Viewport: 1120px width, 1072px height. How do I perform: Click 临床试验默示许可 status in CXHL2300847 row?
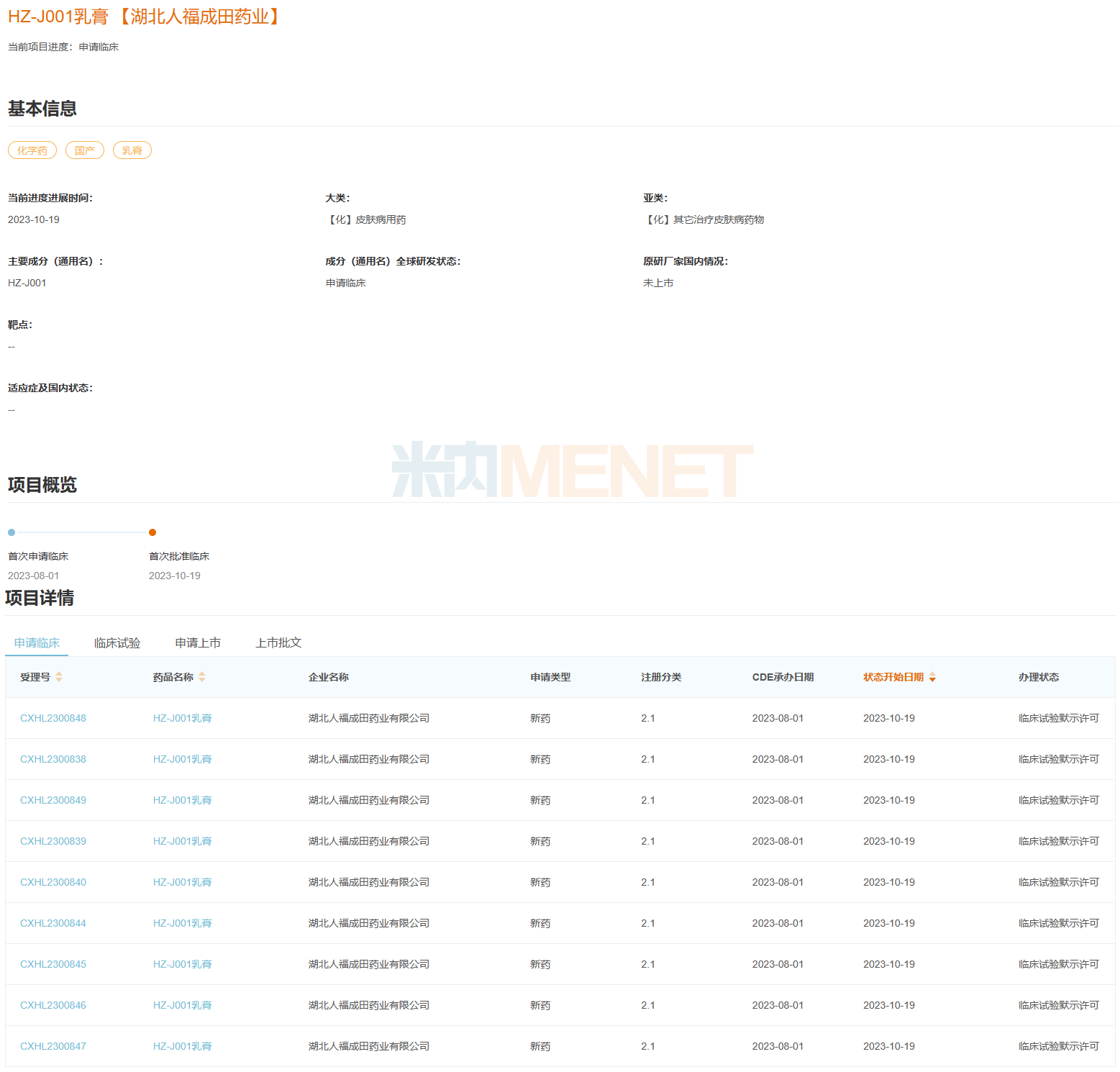[1059, 1046]
